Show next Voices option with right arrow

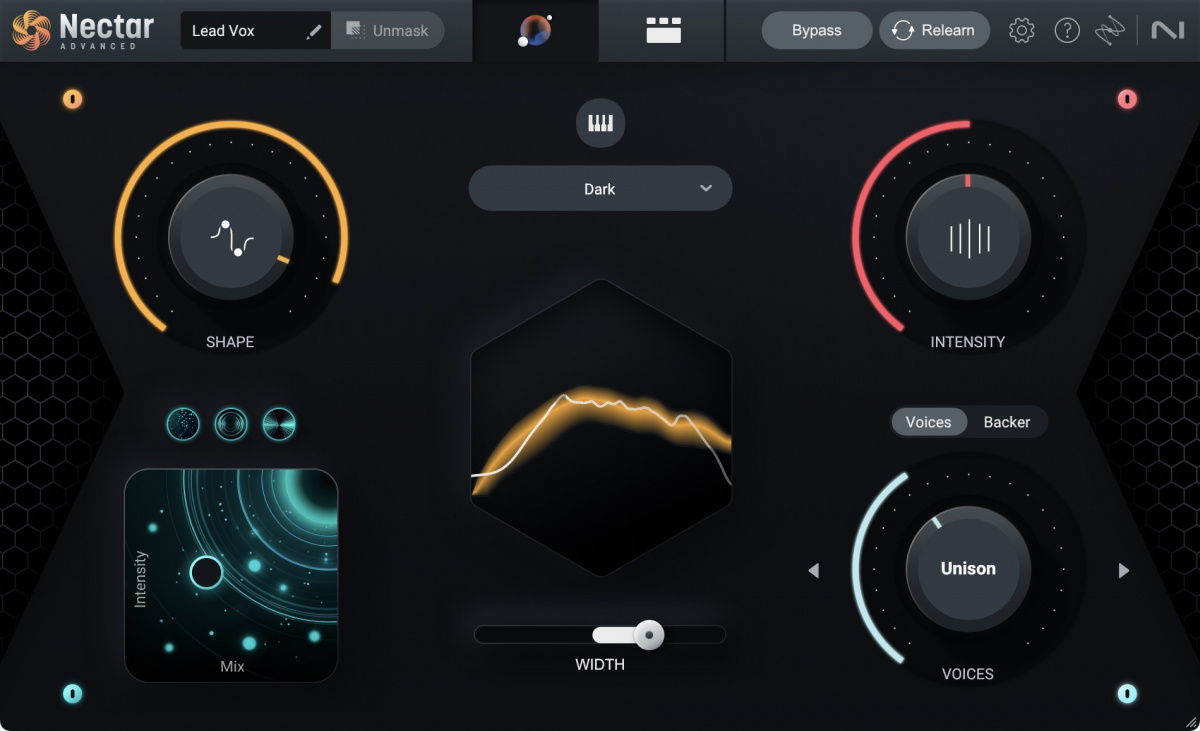(1122, 570)
